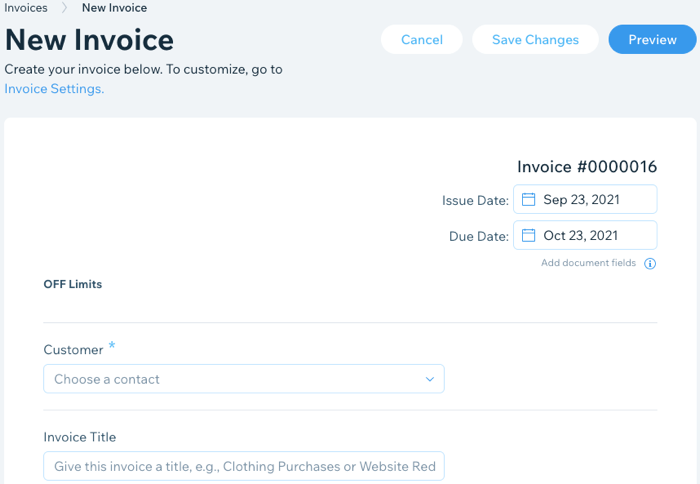Click the Issue Date calendar icon
Viewport: 700px width, 484px height.
tap(529, 200)
